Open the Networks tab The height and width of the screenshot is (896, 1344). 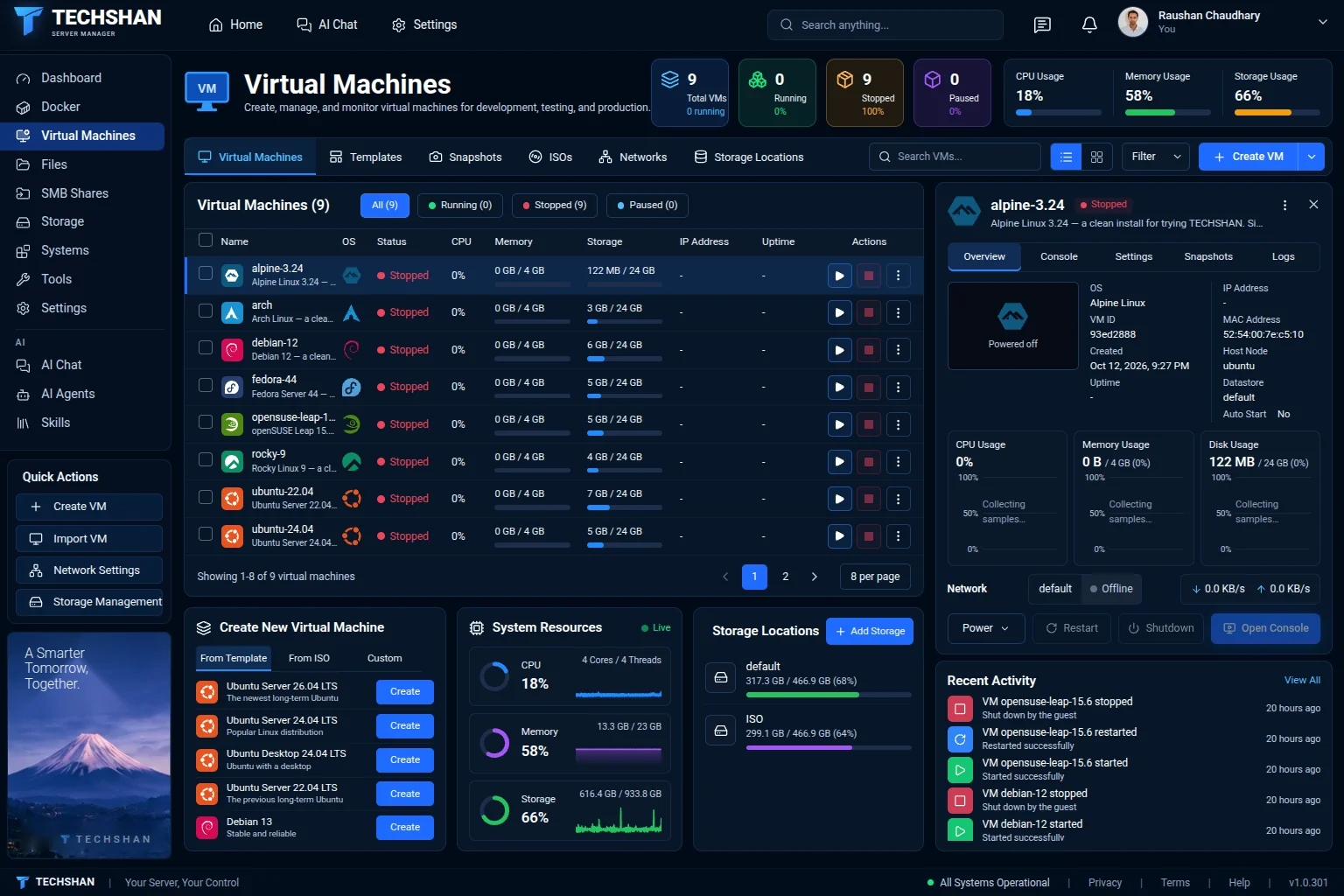(x=633, y=157)
